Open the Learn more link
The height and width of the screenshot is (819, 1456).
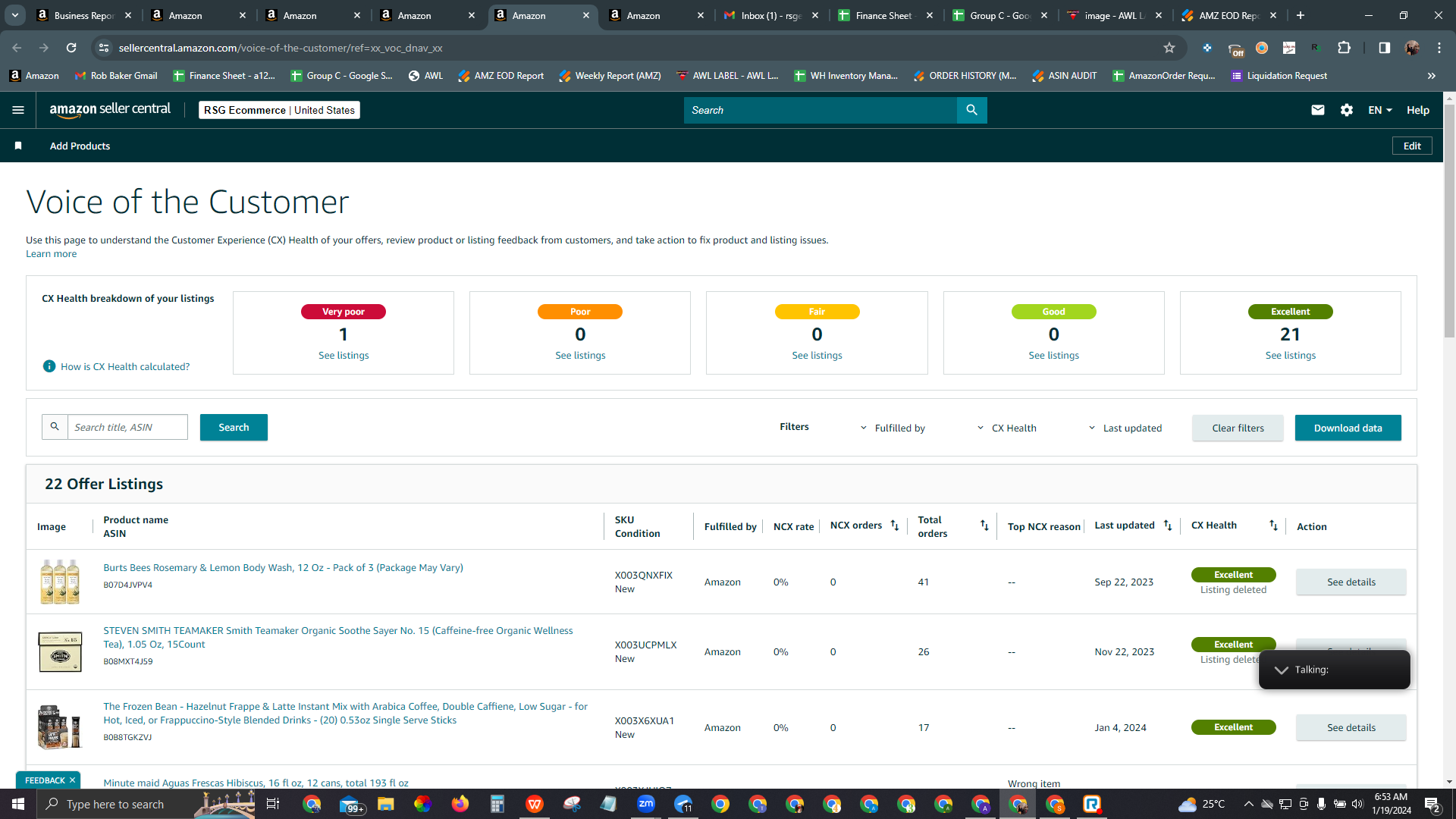pos(51,254)
